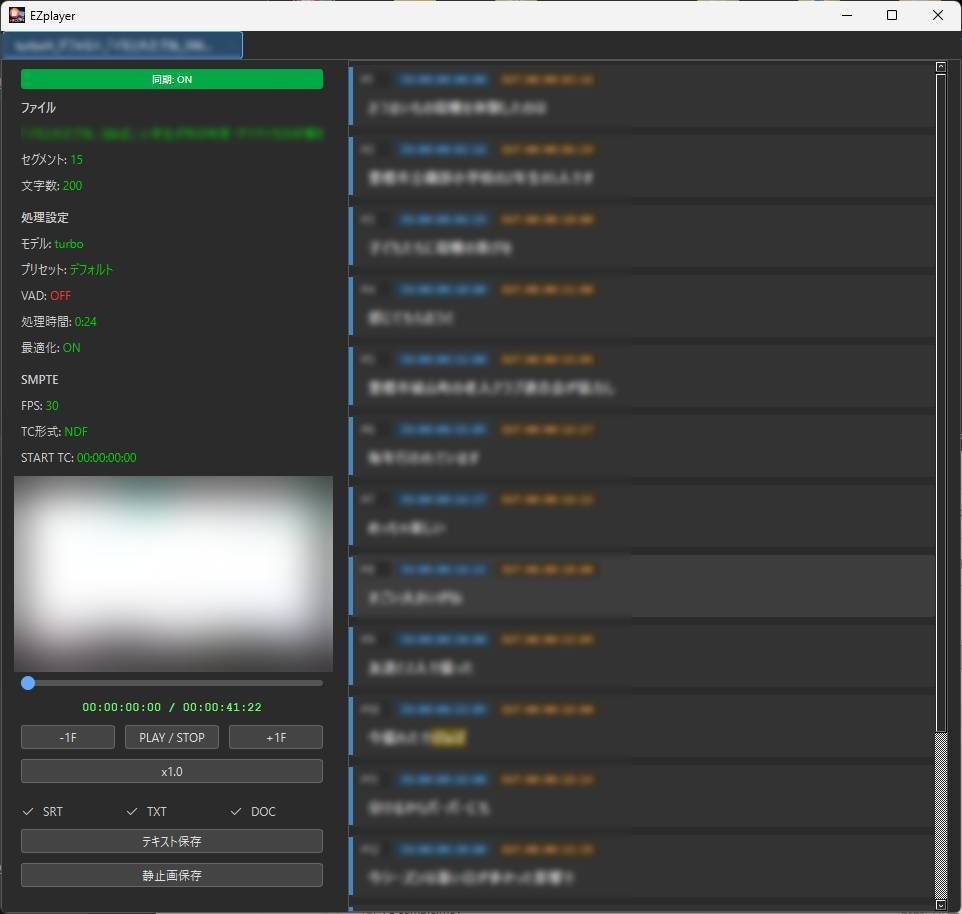Step forward one frame with +1F
Image resolution: width=962 pixels, height=914 pixels.
(x=275, y=736)
